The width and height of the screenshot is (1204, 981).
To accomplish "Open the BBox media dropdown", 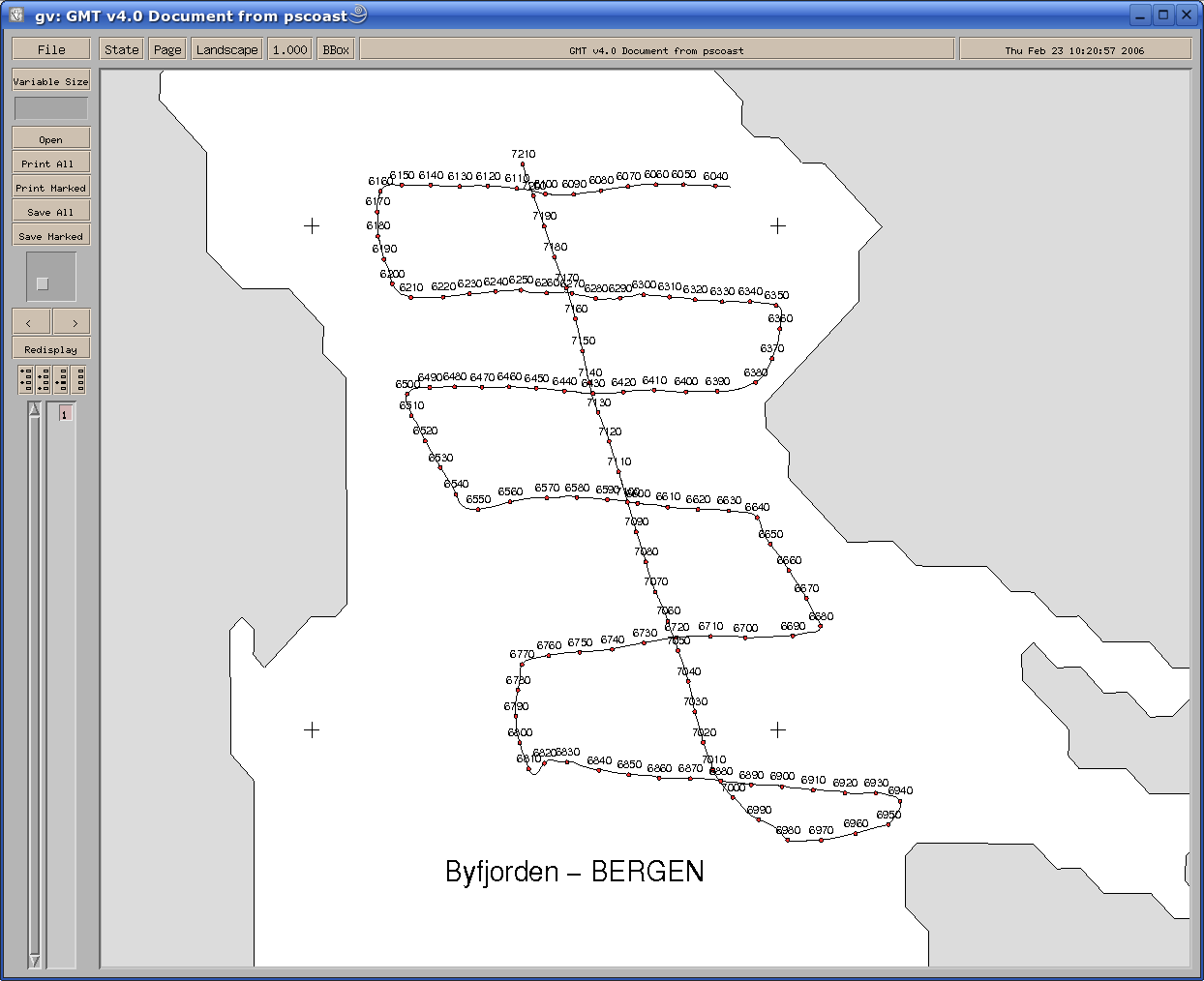I will click(x=336, y=49).
